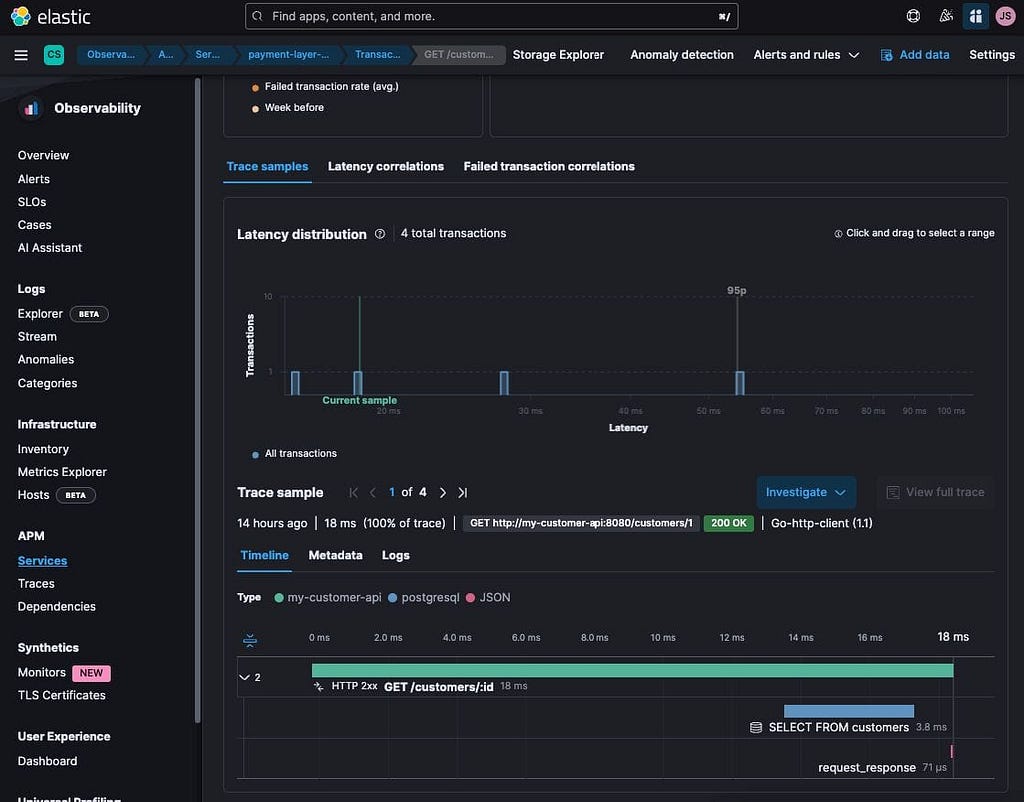Click the Elastic logo
The image size is (1024, 802).
coord(51,16)
